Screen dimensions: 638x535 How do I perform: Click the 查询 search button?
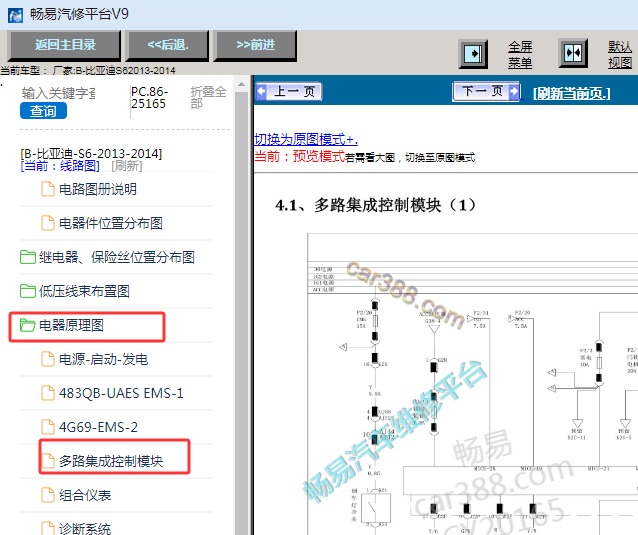pos(43,111)
